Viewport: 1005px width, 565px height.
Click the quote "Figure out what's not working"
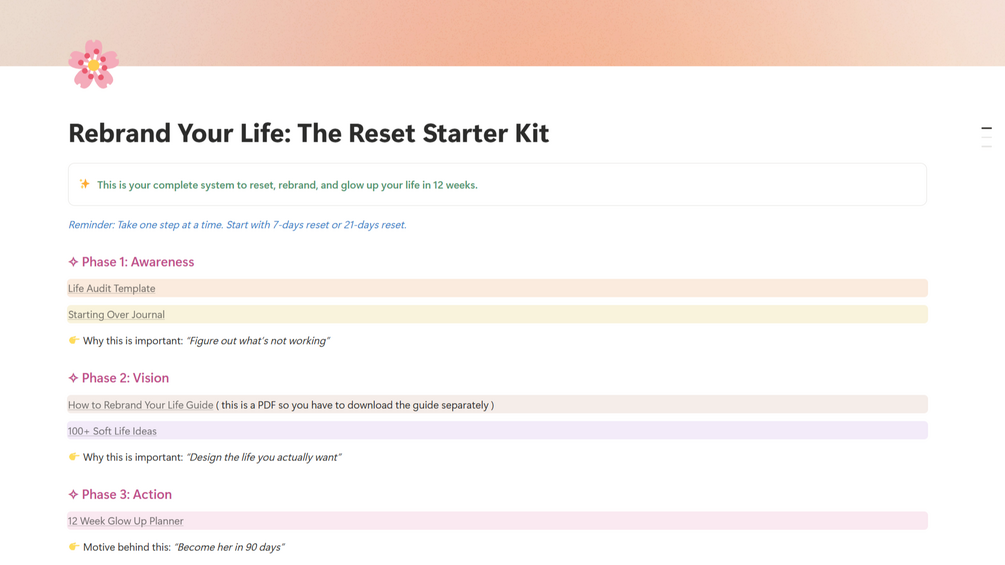pos(258,341)
